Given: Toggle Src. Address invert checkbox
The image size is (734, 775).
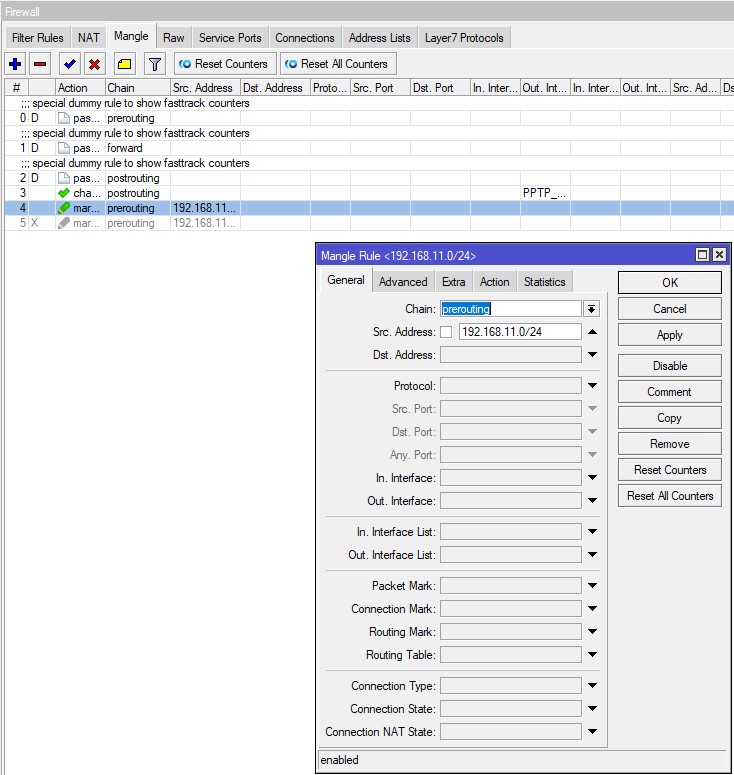Looking at the screenshot, I should tap(446, 332).
